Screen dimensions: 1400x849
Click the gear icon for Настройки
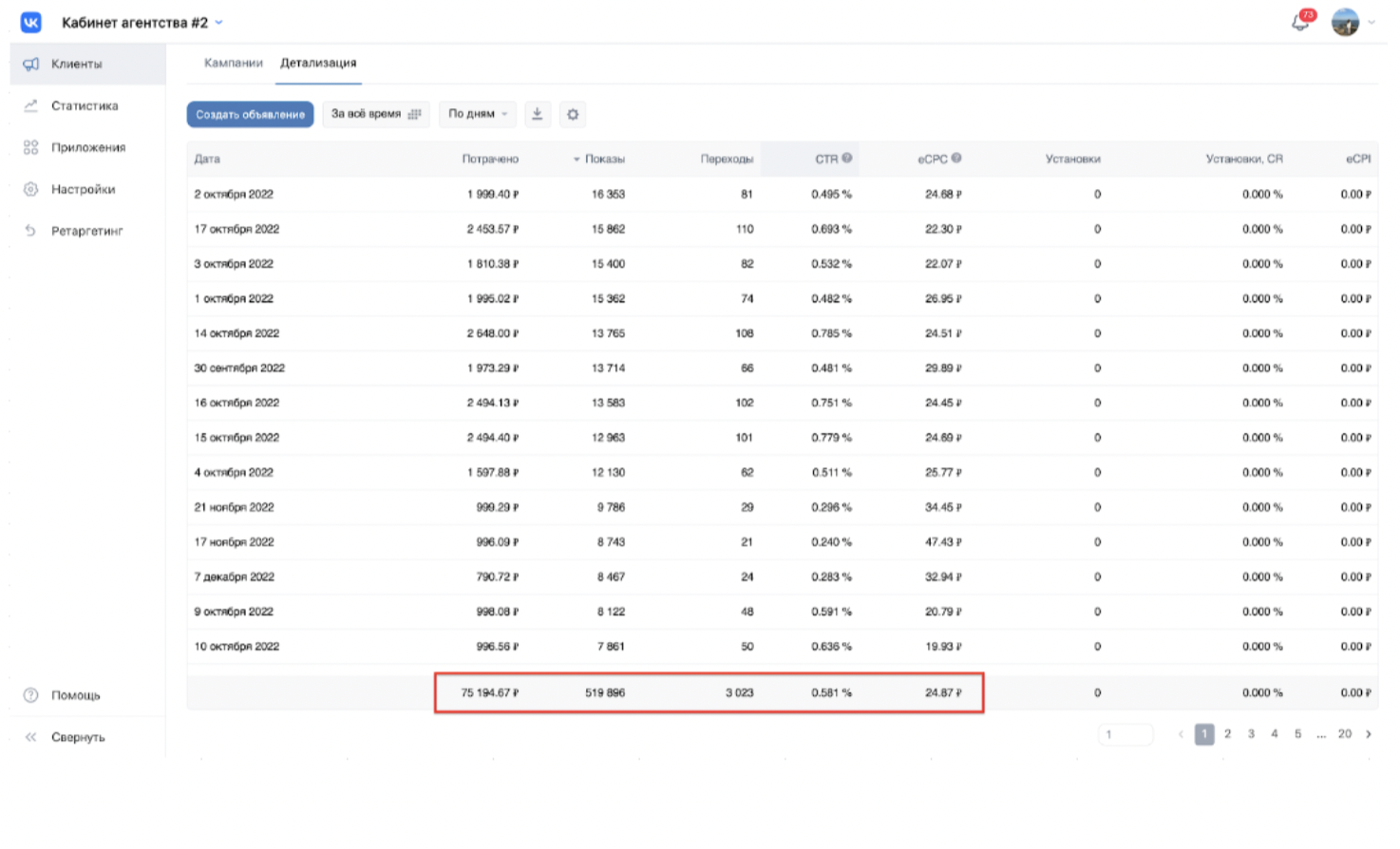[x=31, y=189]
